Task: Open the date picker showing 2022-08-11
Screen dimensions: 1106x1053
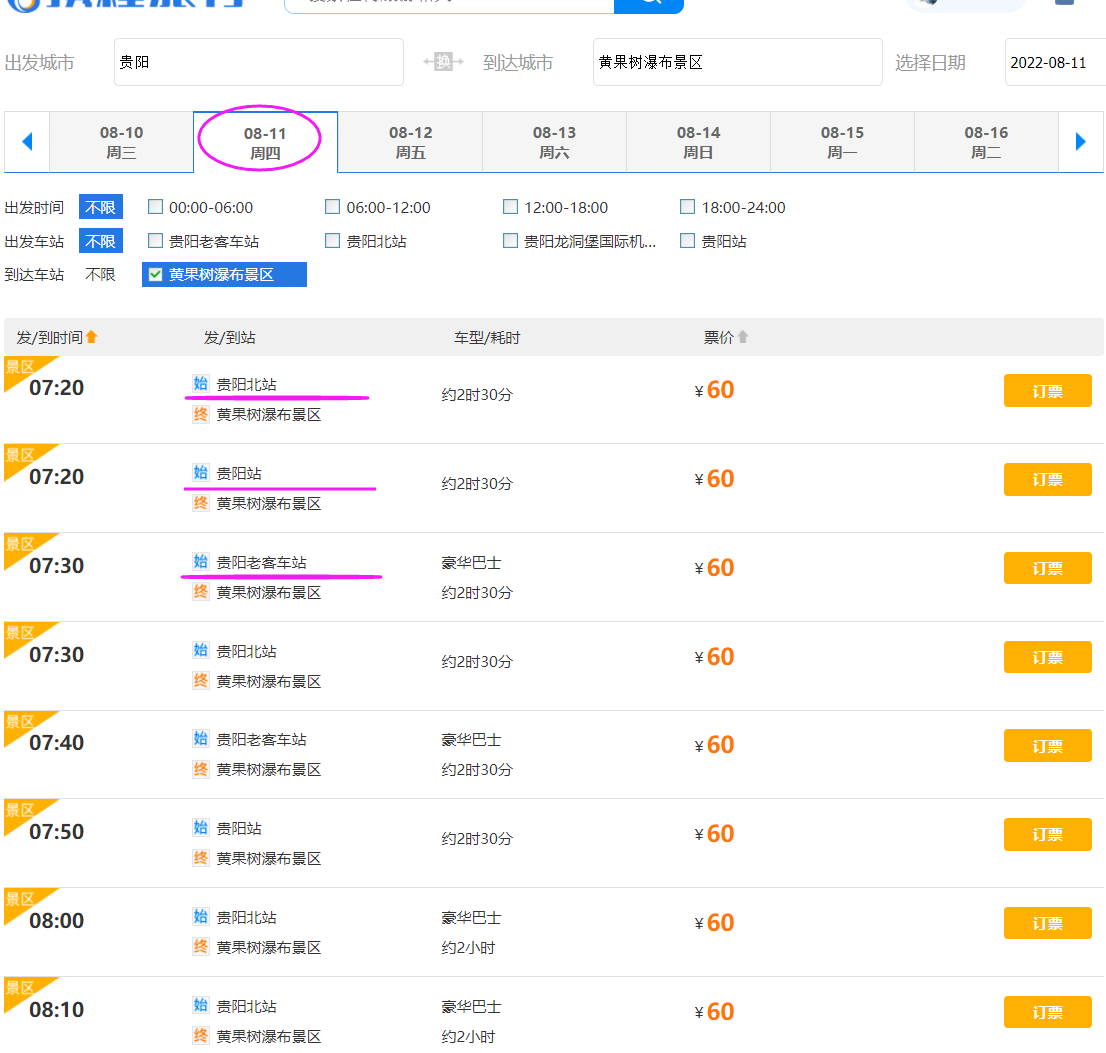Action: click(1054, 62)
